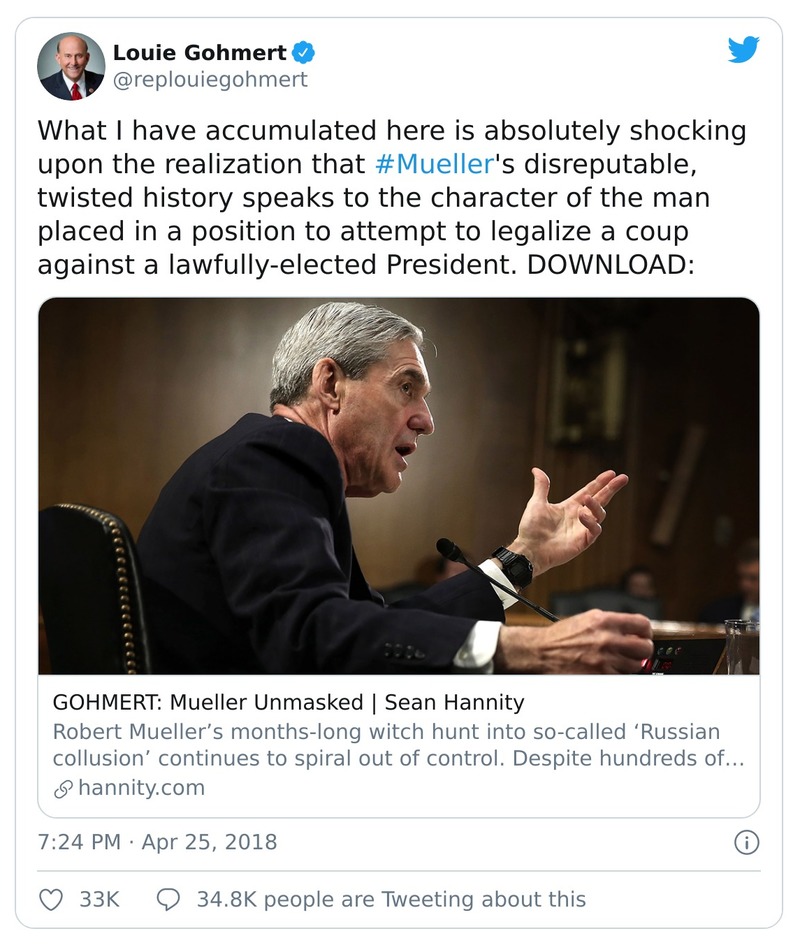Open the Mueller hearing photo preview
Viewport: 800px width, 945px height.
(x=398, y=485)
